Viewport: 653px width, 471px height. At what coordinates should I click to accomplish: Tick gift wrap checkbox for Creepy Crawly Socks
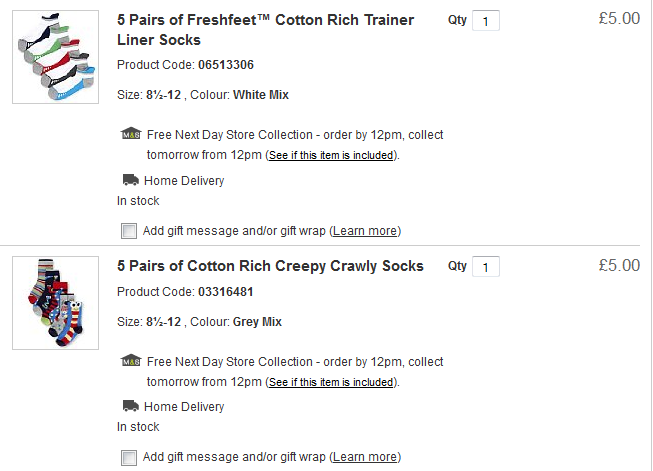(x=128, y=457)
